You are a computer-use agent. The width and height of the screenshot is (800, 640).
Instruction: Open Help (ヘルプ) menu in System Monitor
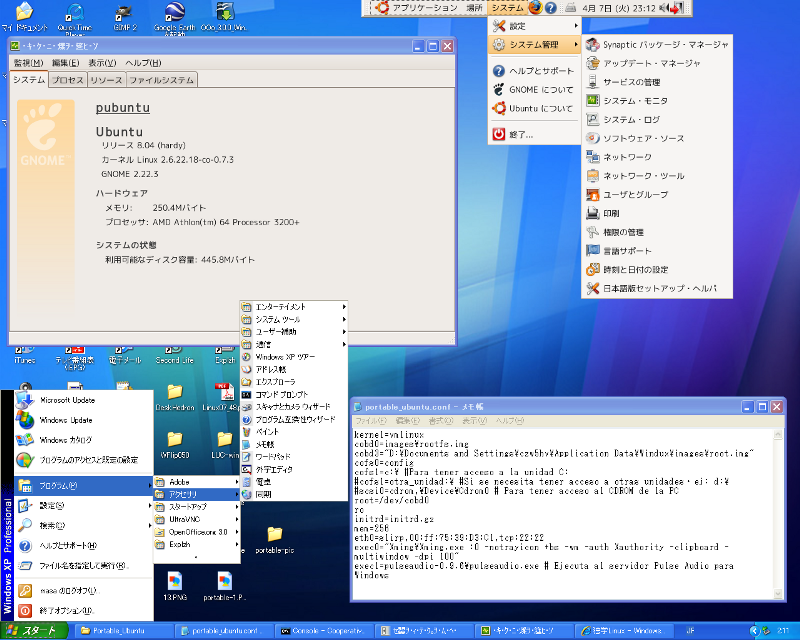click(x=143, y=63)
